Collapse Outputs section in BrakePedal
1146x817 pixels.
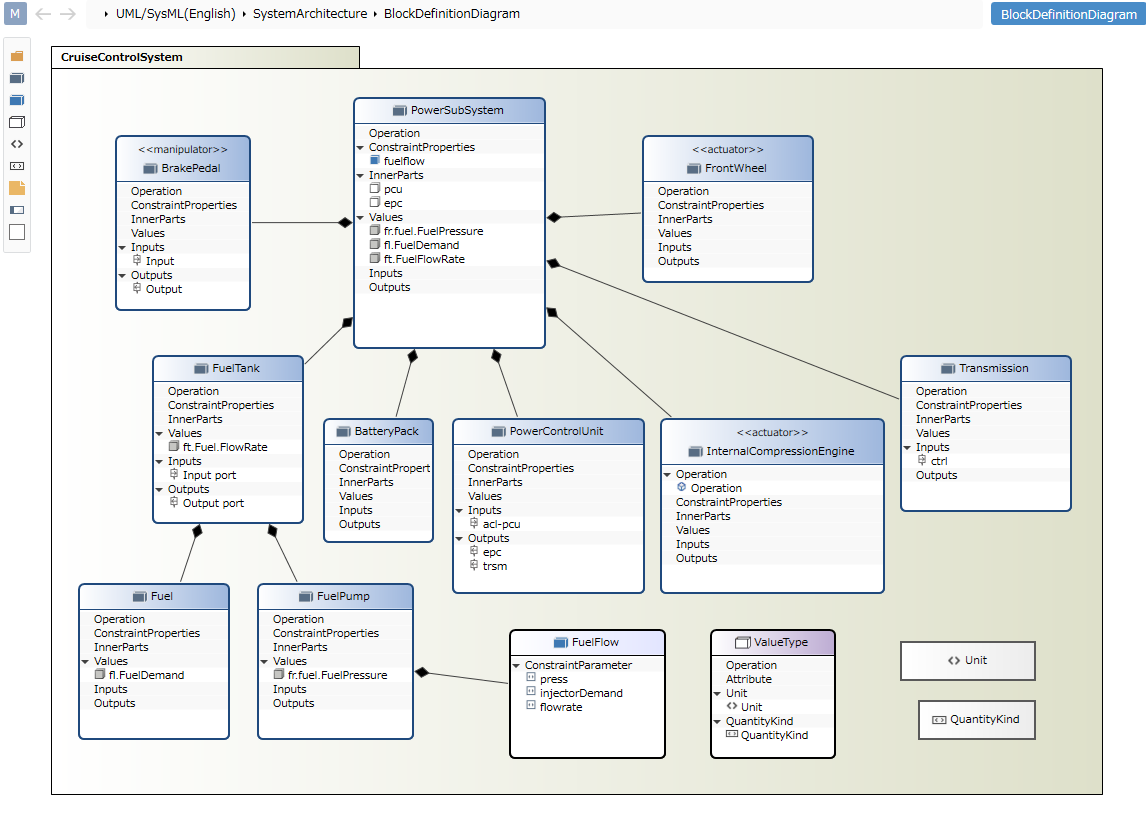point(122,276)
